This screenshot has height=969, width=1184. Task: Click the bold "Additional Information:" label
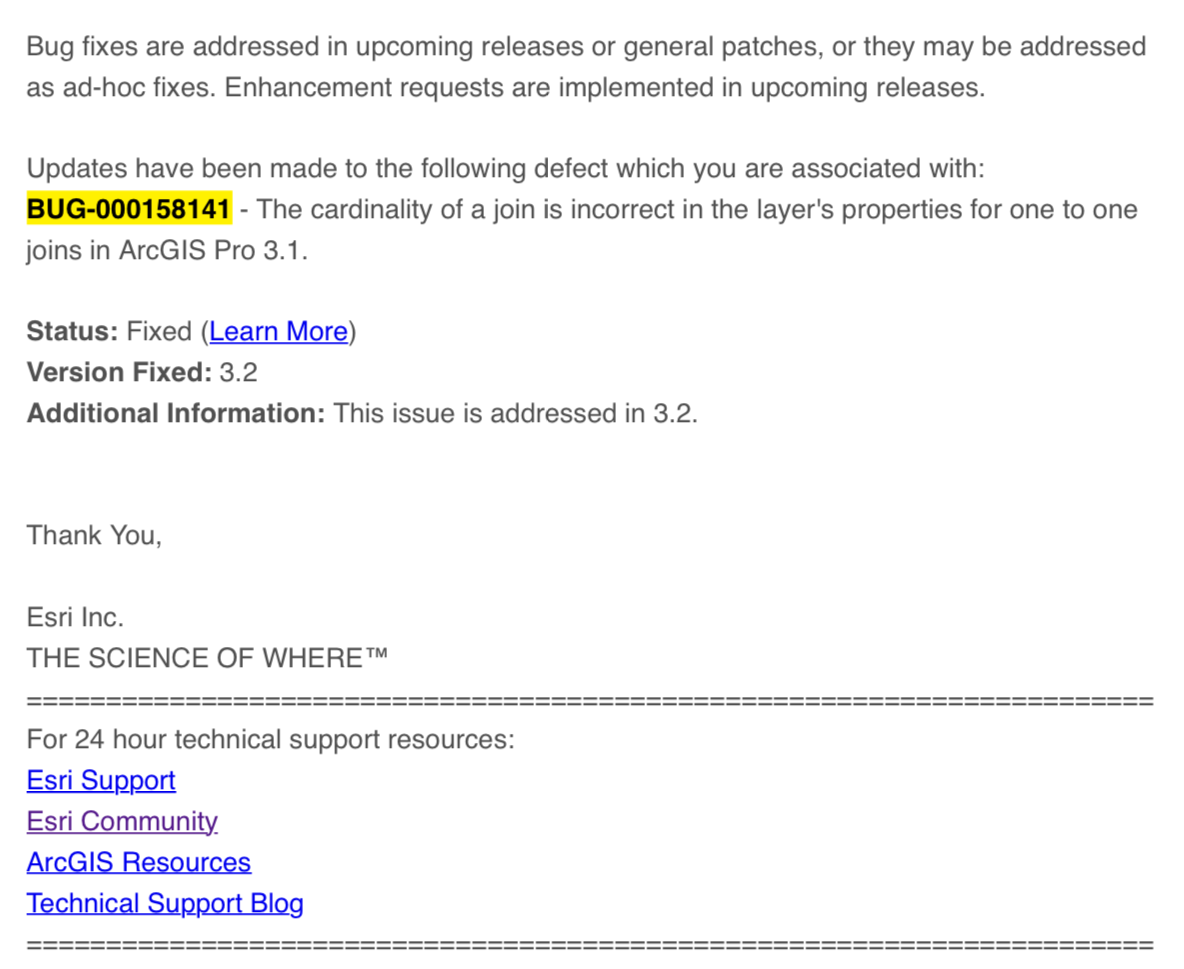[176, 414]
